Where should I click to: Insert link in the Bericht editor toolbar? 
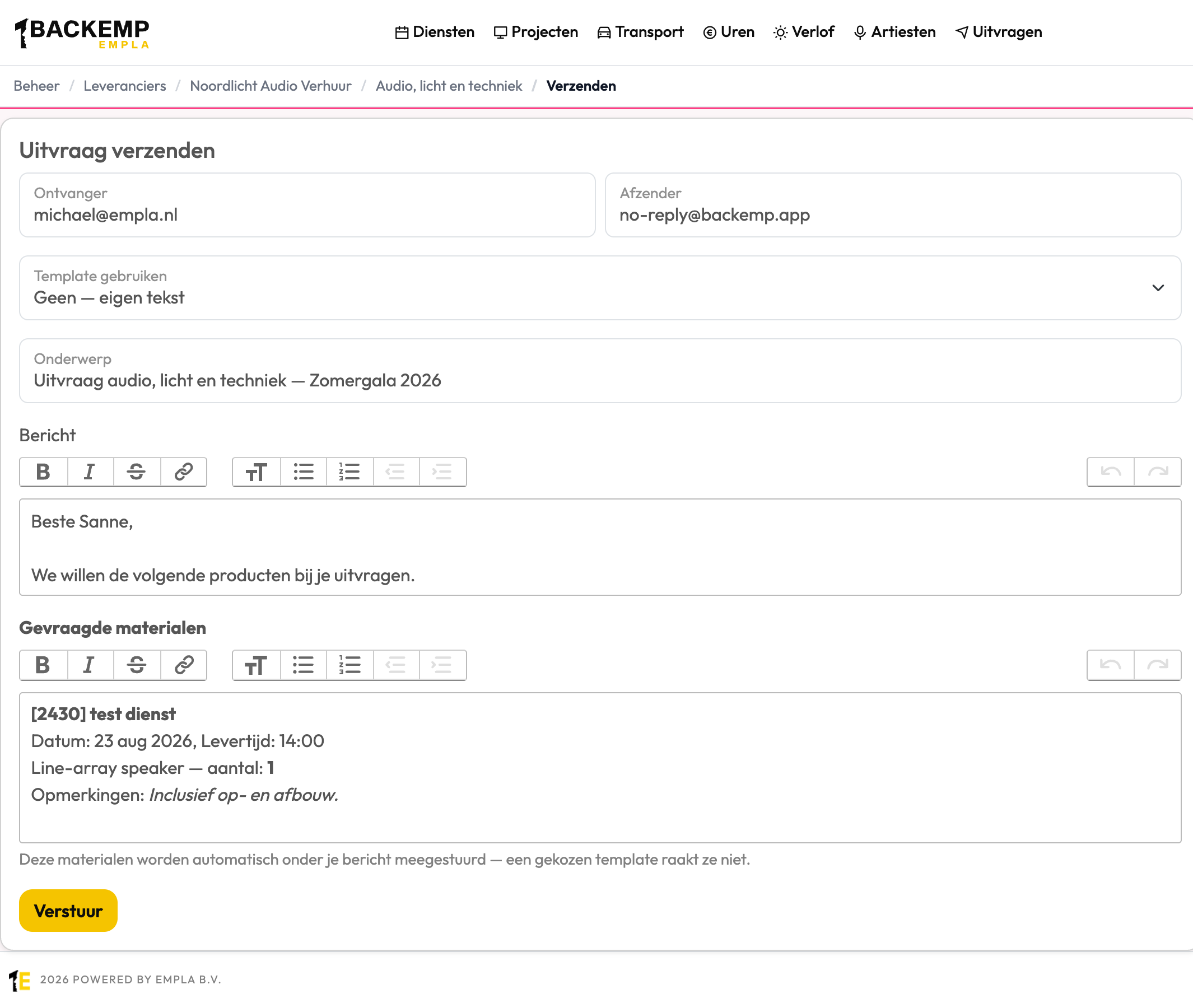184,472
